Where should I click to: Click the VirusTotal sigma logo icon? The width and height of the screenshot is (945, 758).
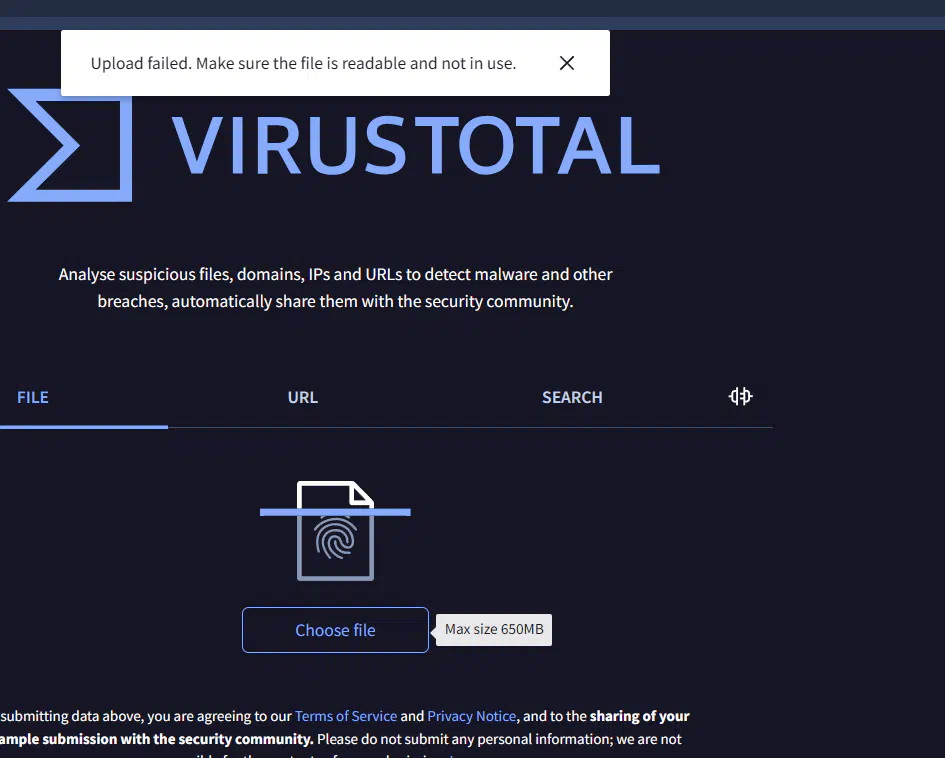click(70, 145)
